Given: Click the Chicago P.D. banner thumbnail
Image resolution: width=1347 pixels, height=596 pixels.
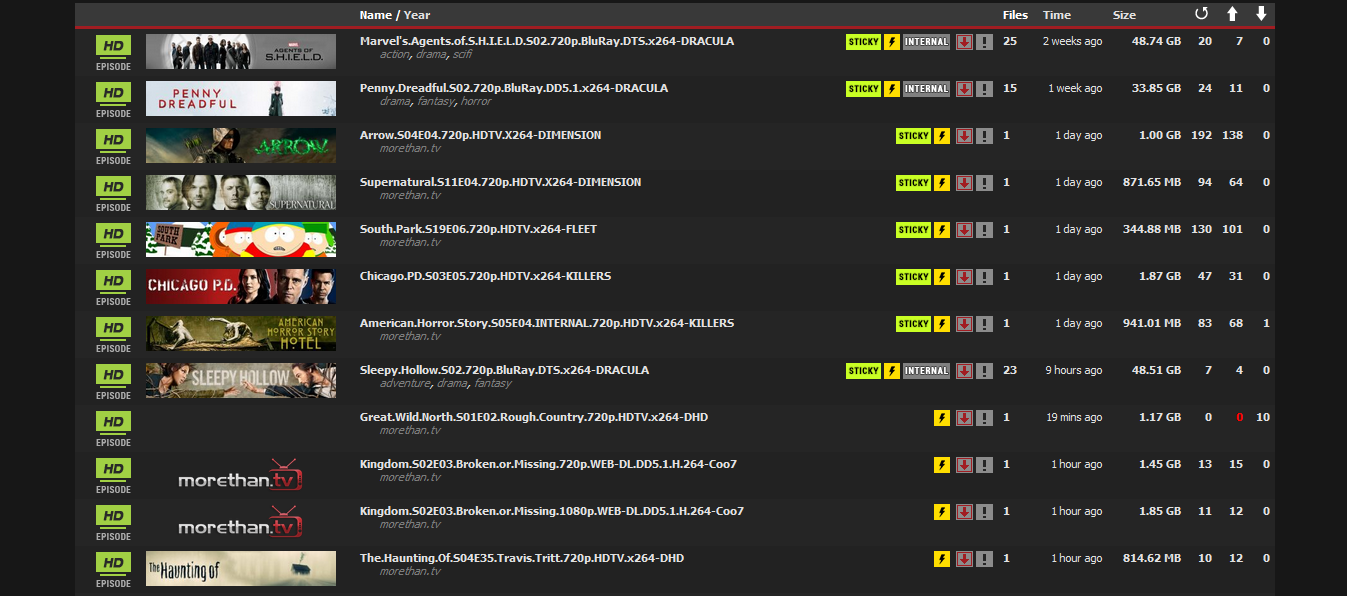Looking at the screenshot, I should (241, 287).
